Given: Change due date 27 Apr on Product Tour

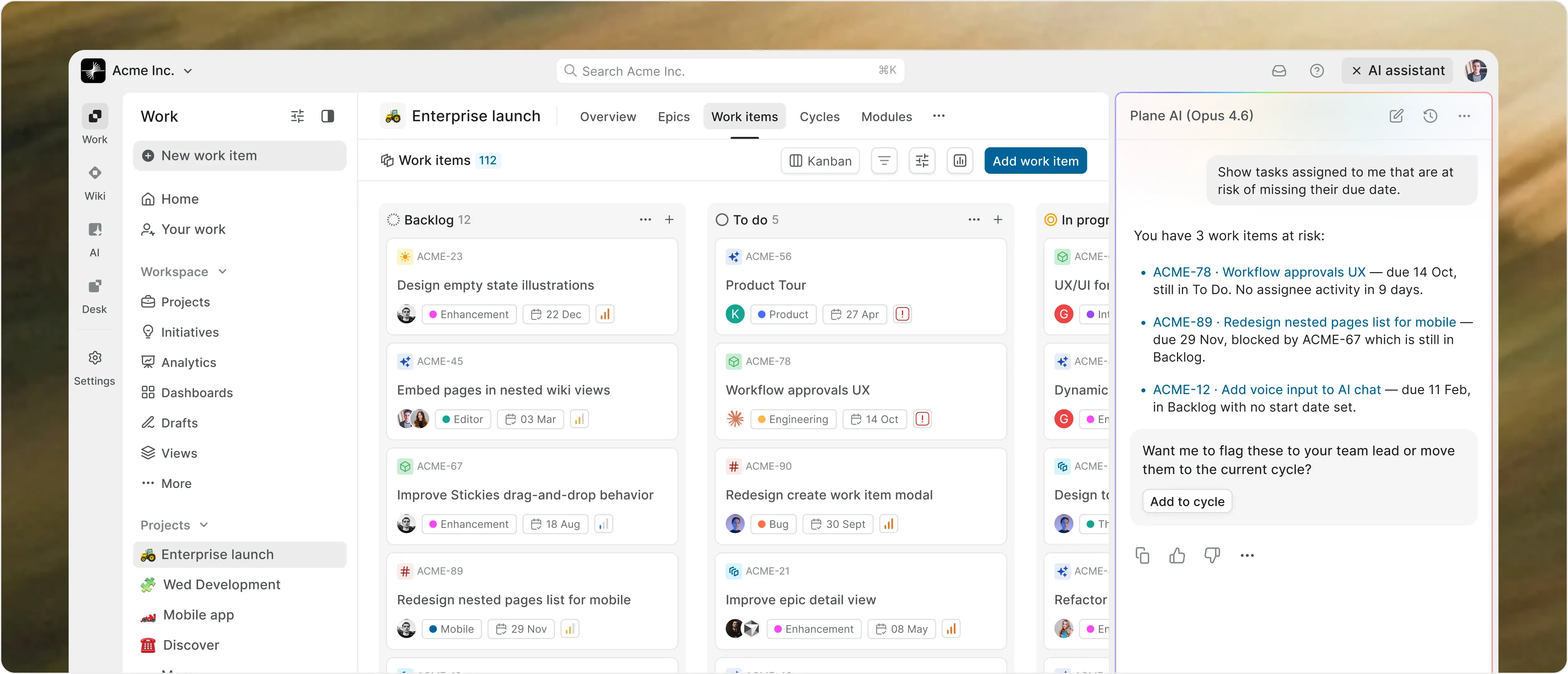Looking at the screenshot, I should point(855,315).
